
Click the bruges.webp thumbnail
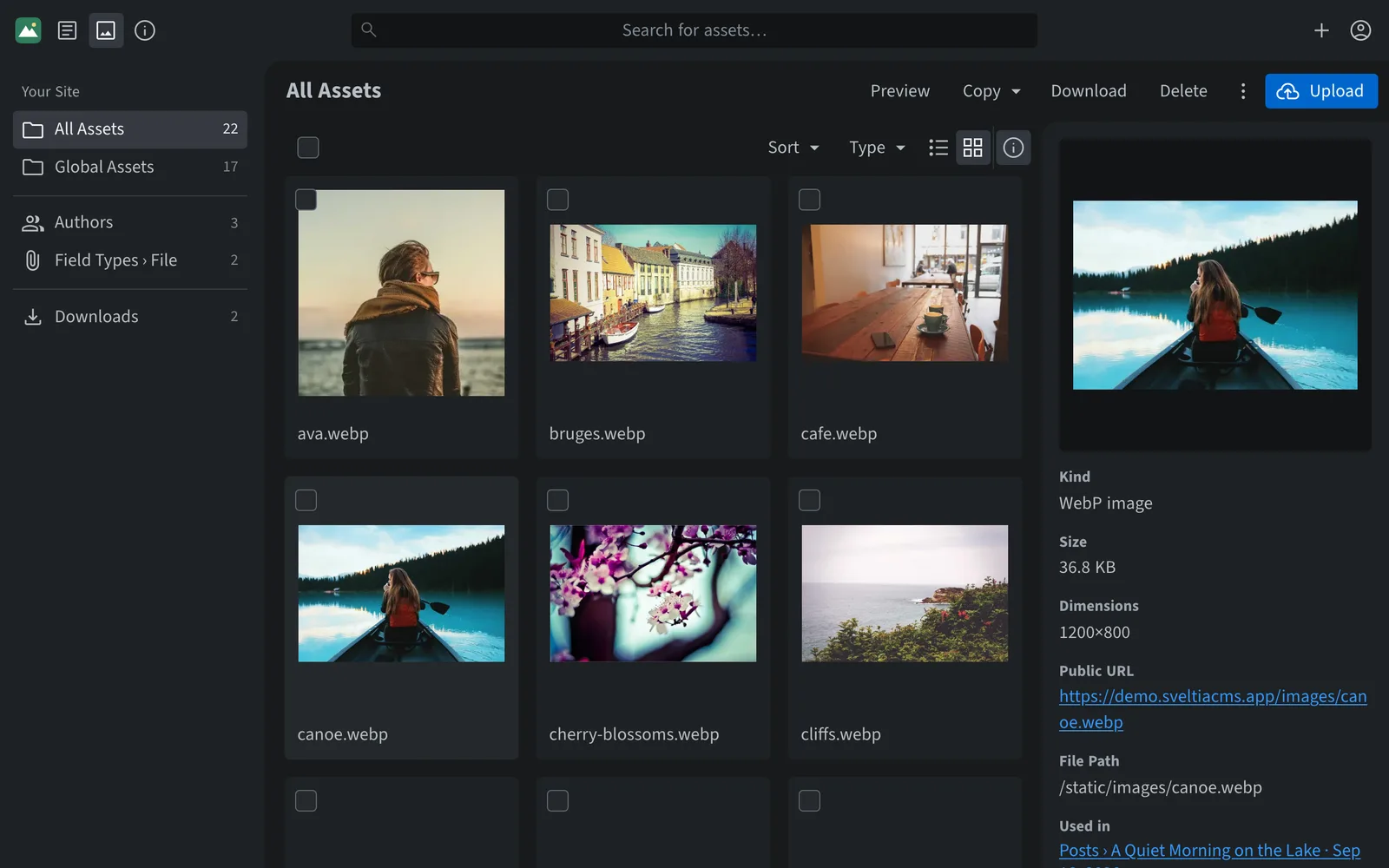pyautogui.click(x=653, y=293)
